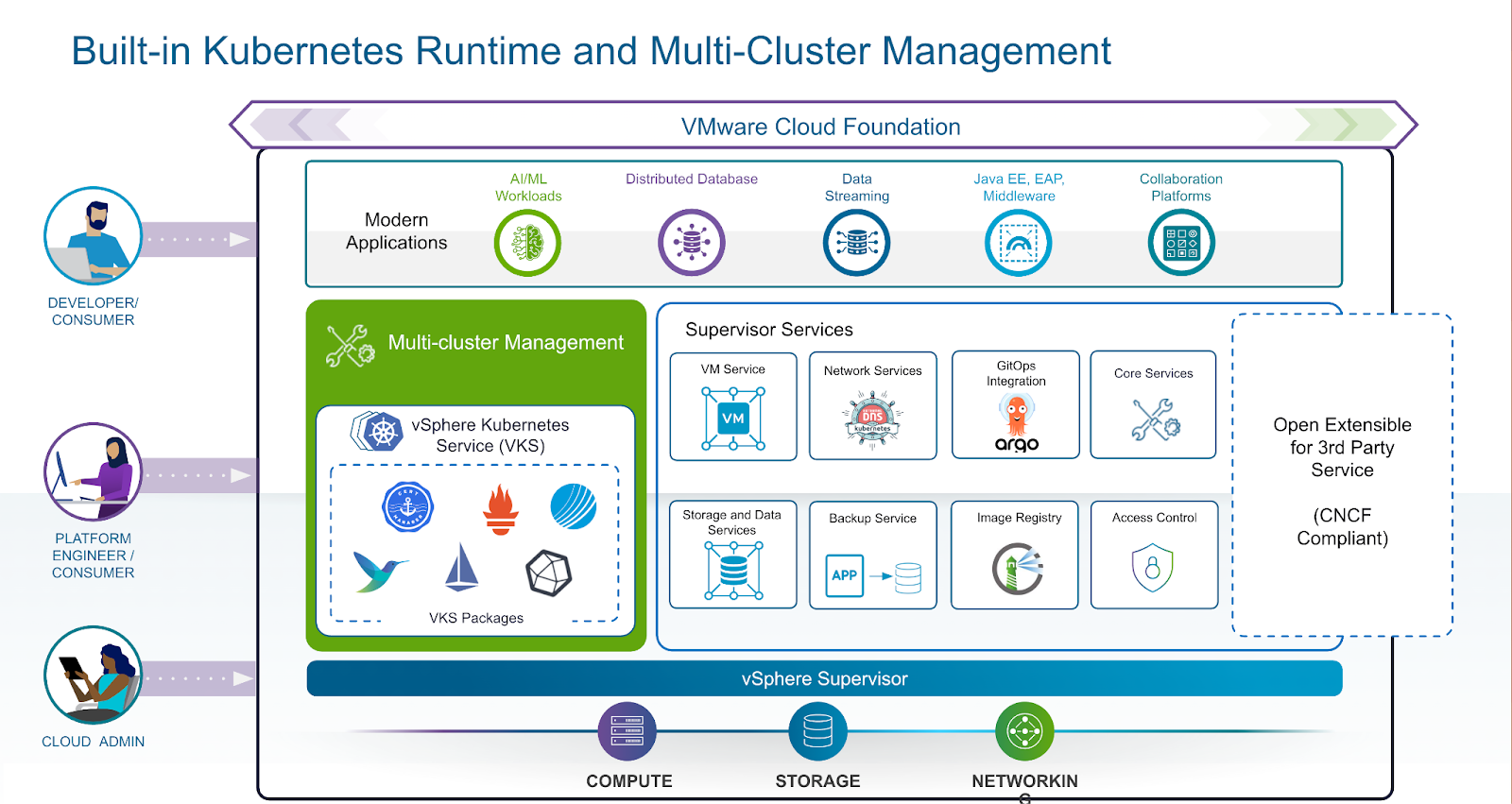Select the 'Supervisor Services' heading
1512x804 pixels.
(769, 330)
